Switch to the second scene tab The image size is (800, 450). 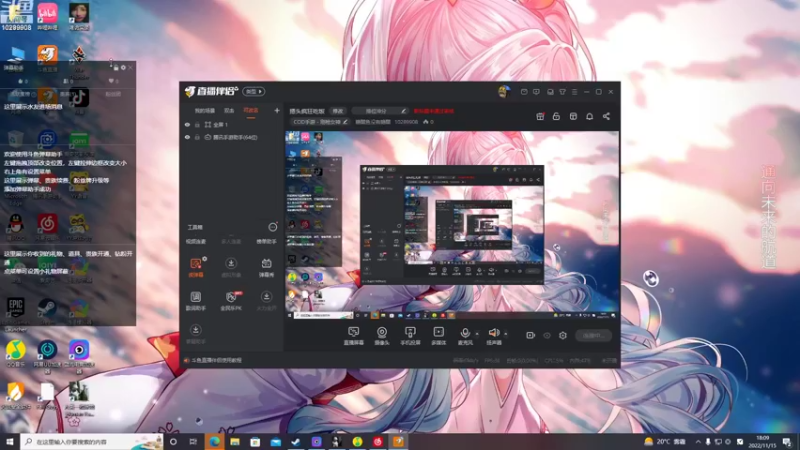click(229, 111)
